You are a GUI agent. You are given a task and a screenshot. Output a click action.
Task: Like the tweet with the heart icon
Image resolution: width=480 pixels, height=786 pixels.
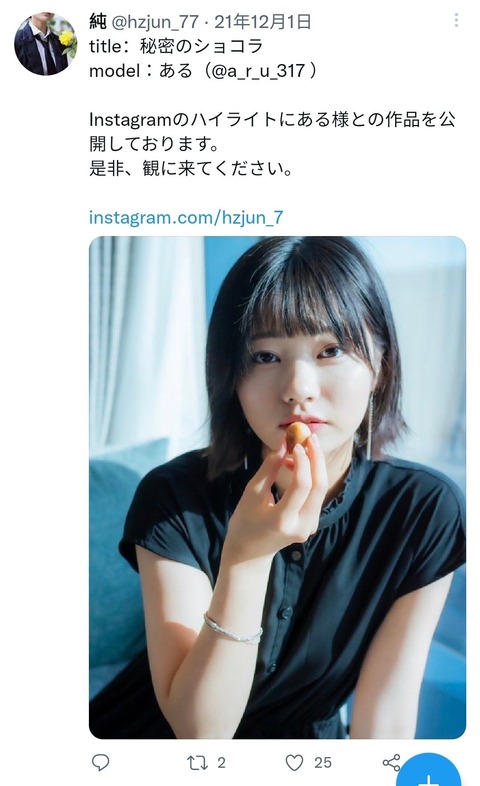294,763
